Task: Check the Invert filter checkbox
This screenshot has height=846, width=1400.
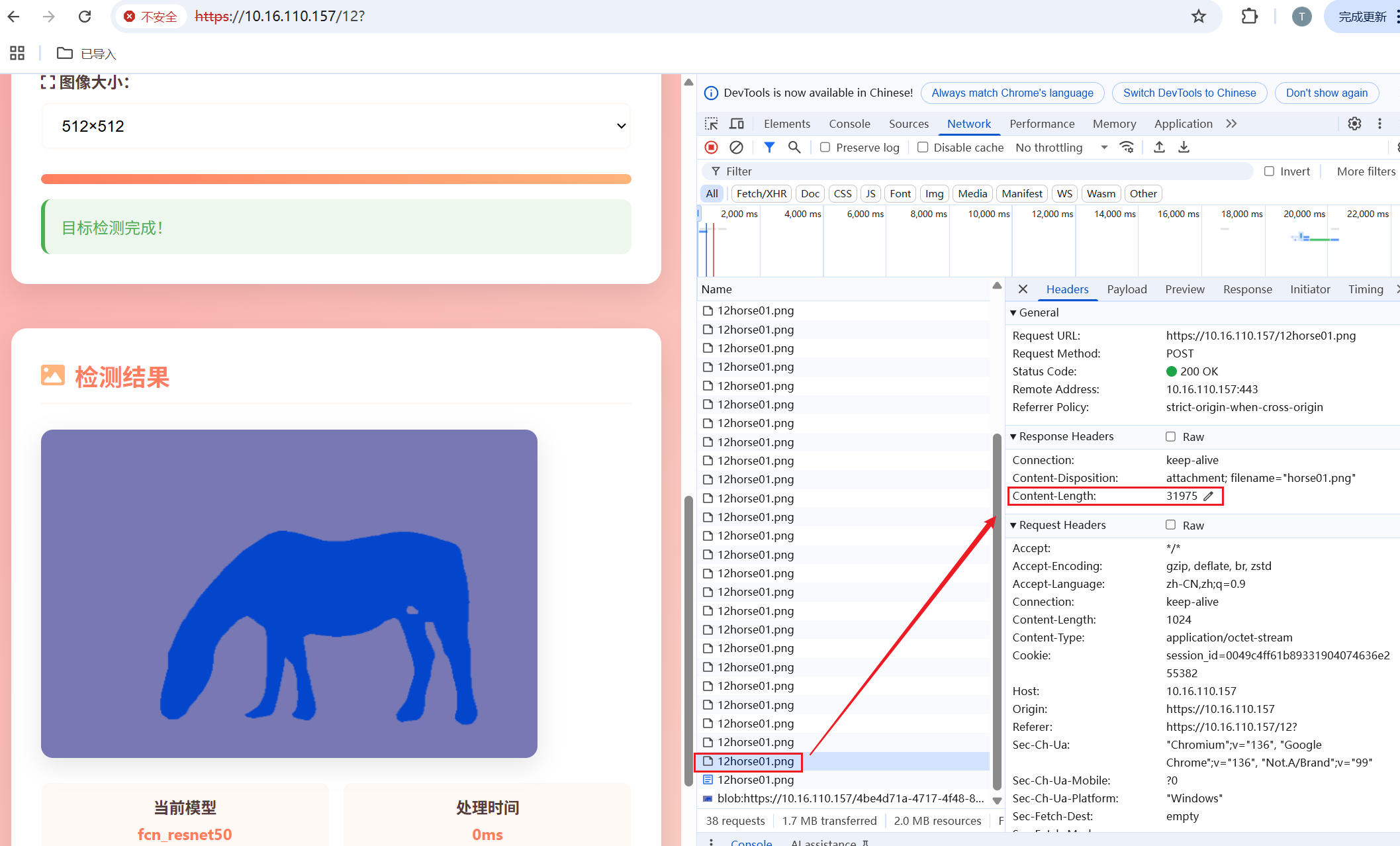Action: tap(1269, 171)
